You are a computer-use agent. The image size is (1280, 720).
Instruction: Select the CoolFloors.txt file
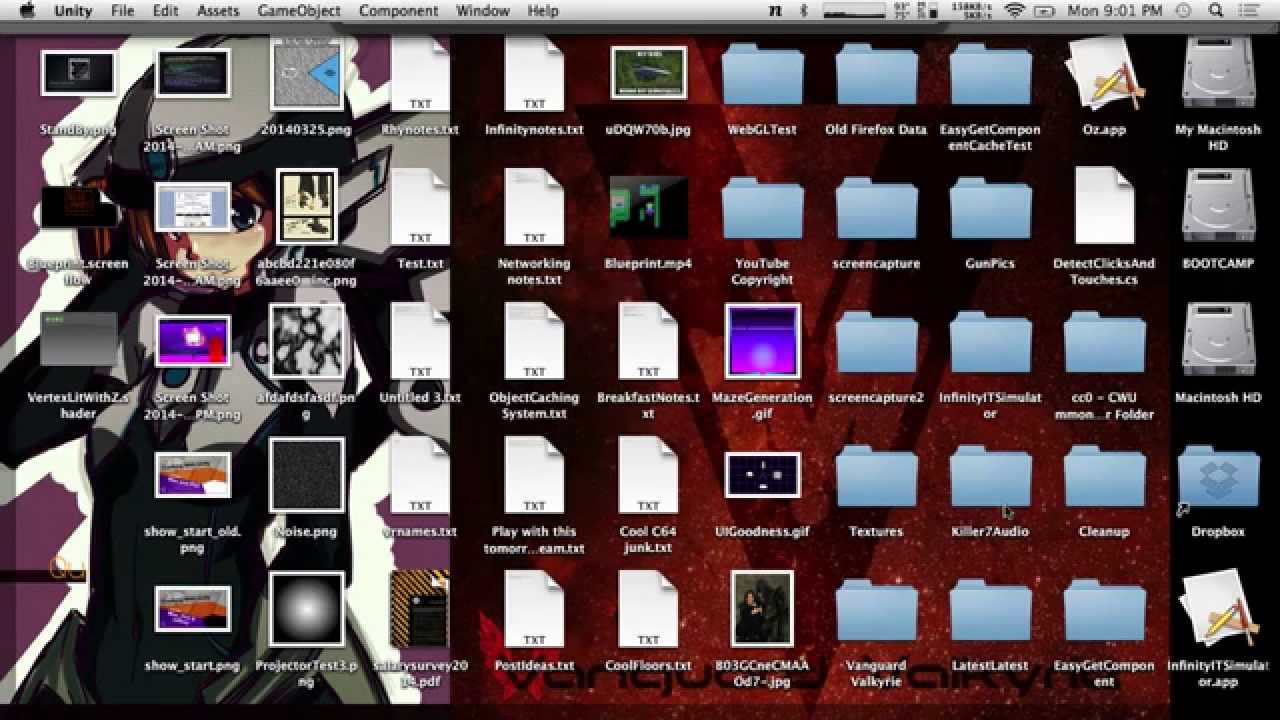(x=648, y=611)
